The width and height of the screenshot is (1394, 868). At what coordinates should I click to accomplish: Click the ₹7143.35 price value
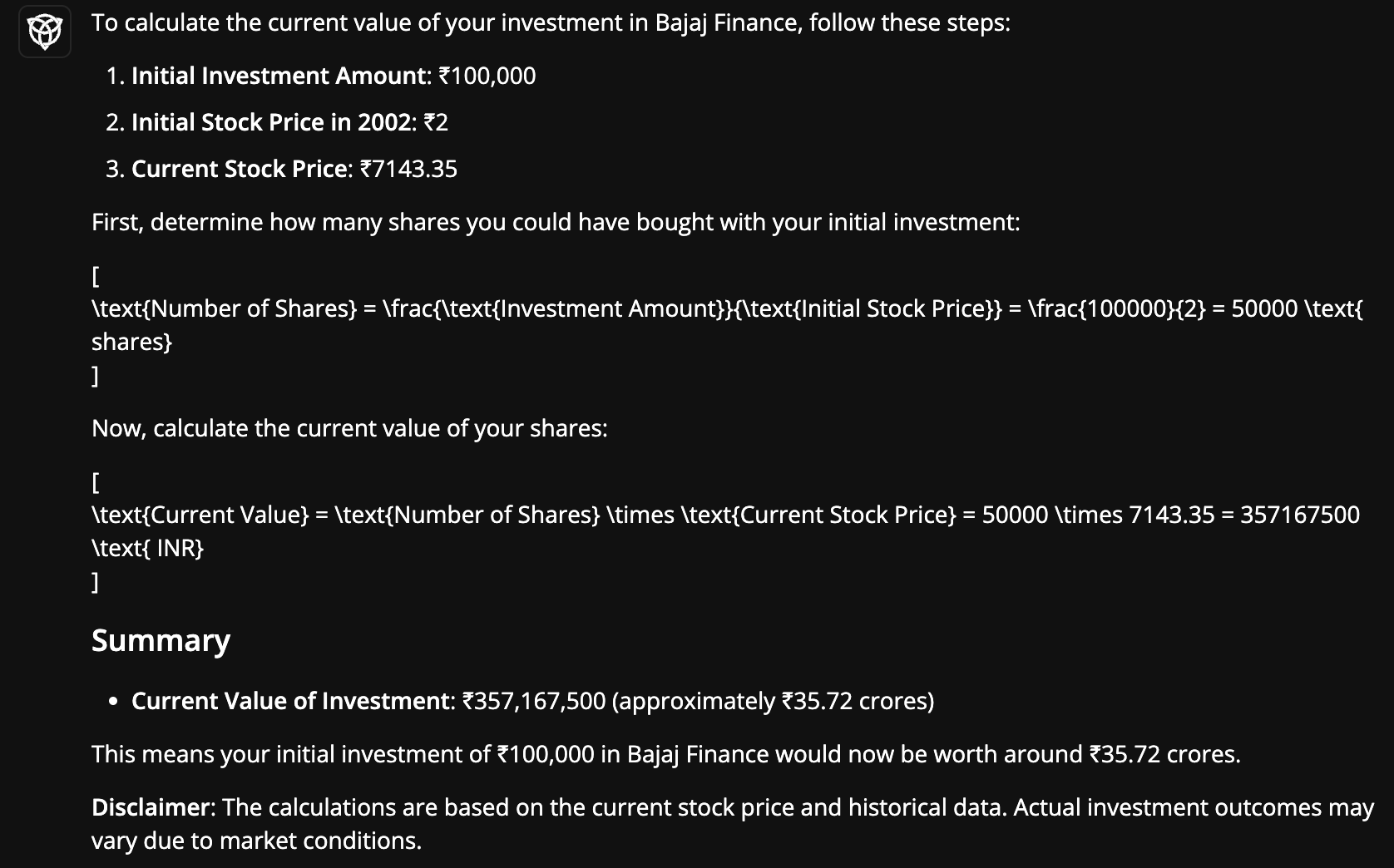point(408,169)
